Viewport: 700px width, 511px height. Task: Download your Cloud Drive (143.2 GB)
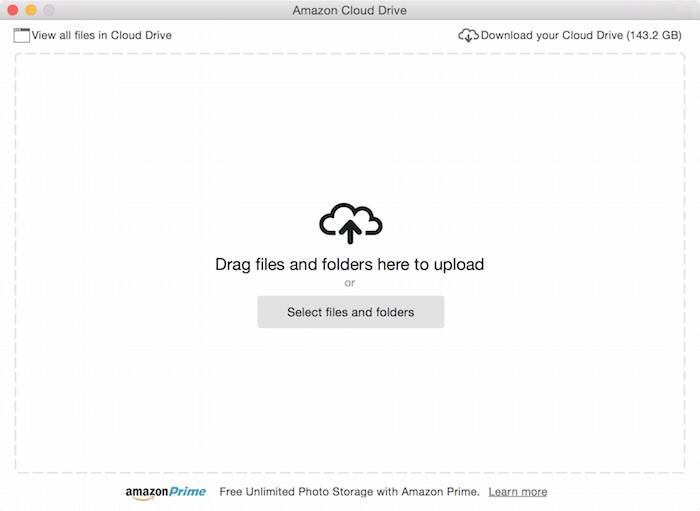tap(581, 35)
